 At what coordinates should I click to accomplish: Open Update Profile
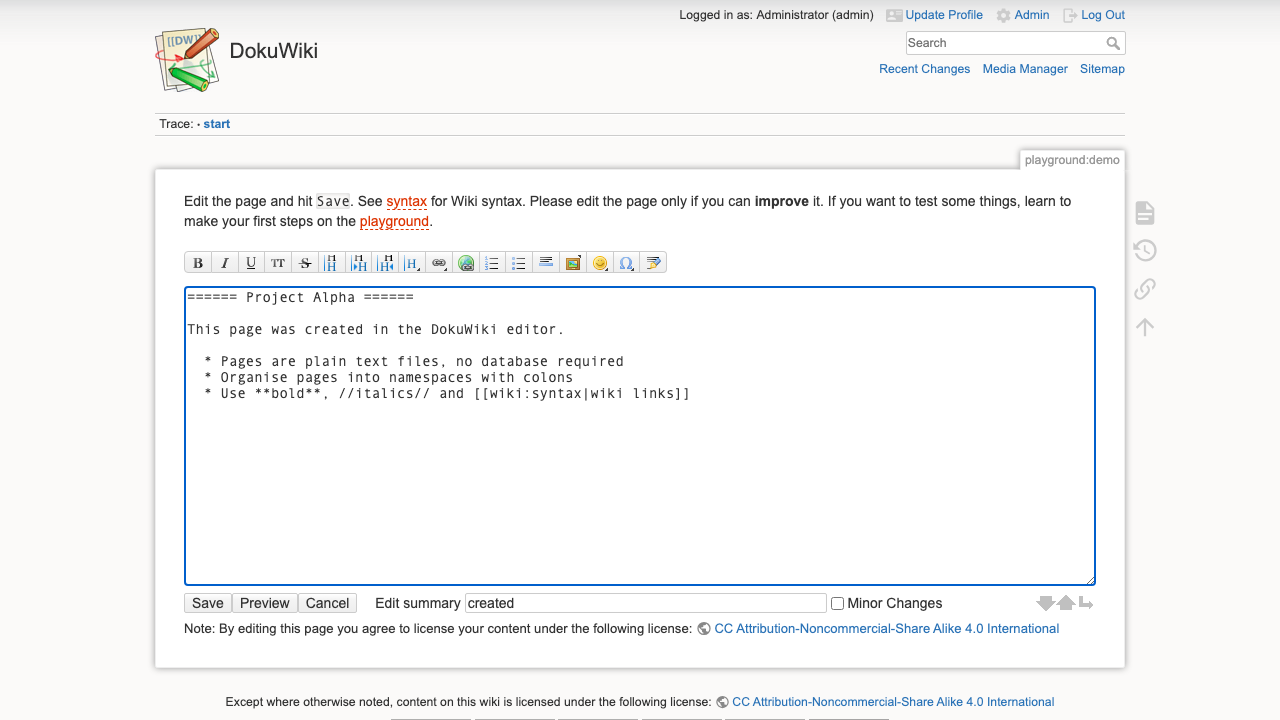pos(934,15)
